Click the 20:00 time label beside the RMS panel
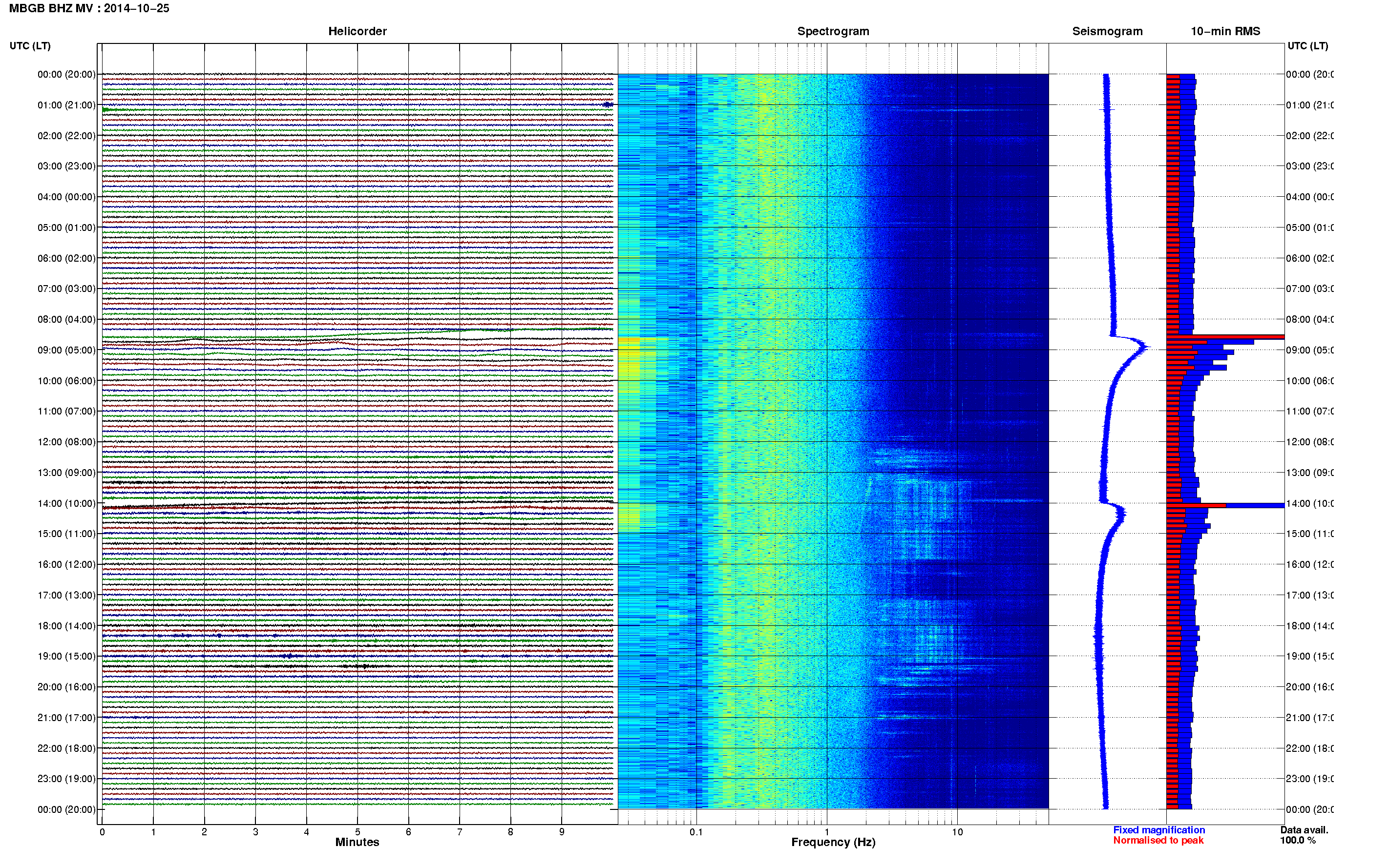 click(x=1310, y=686)
